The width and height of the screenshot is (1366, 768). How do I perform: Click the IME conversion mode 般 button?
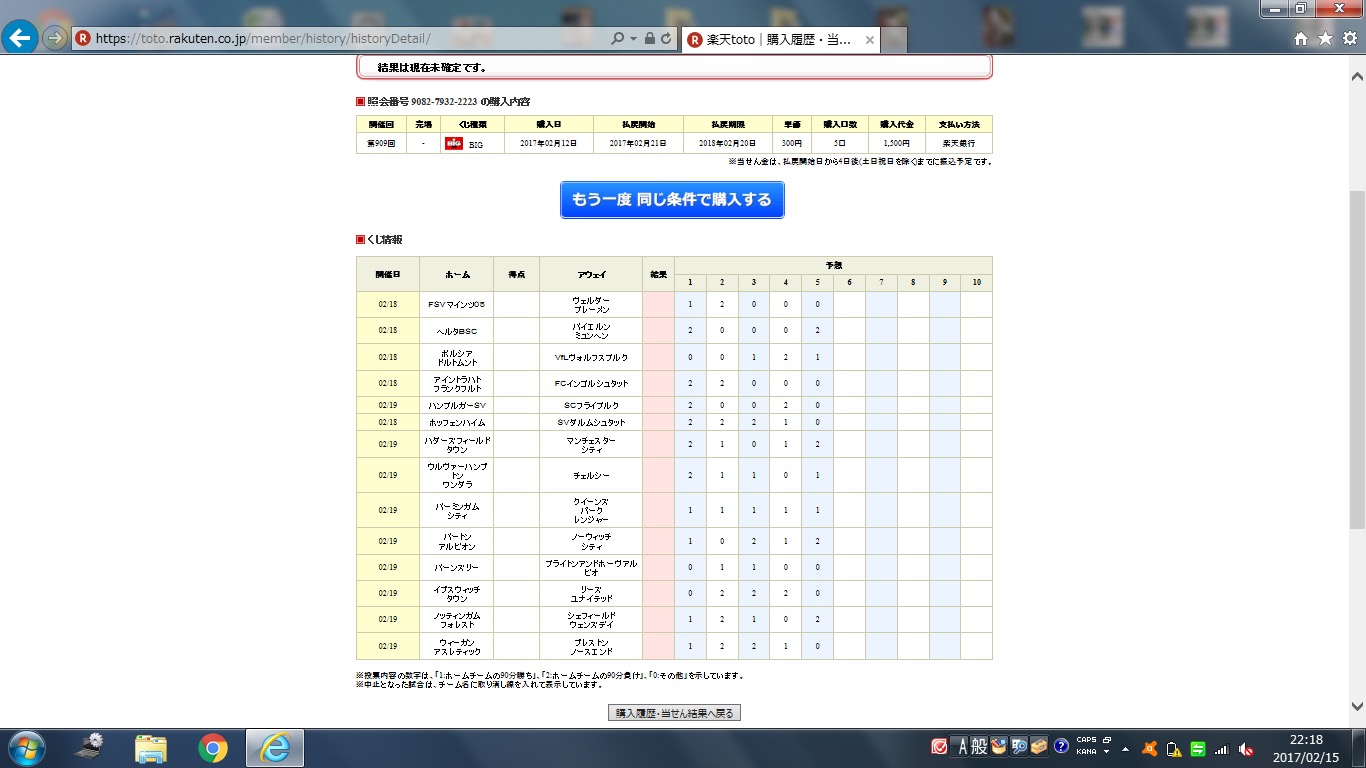pos(979,747)
